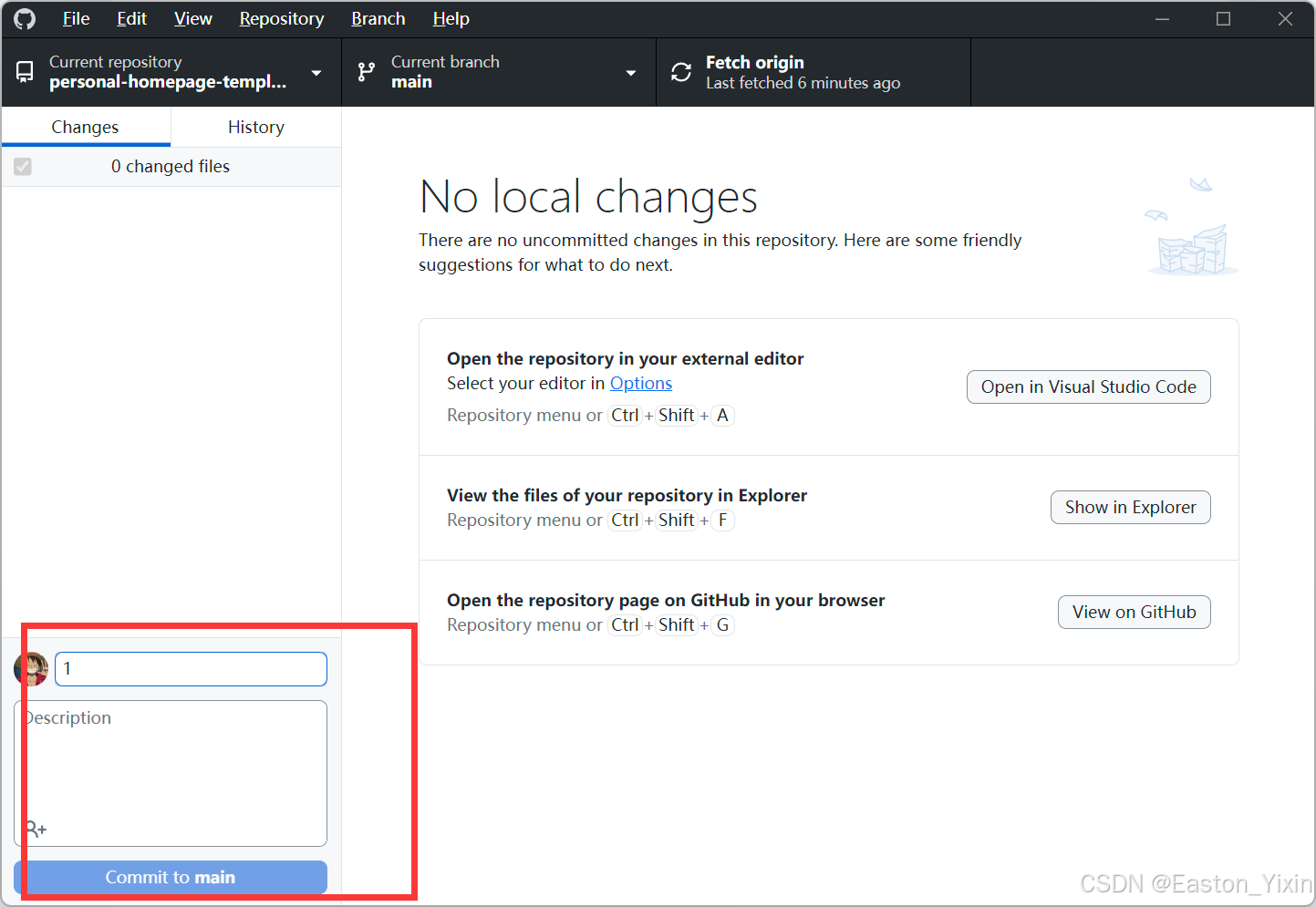Focus the Description text area

(x=171, y=773)
